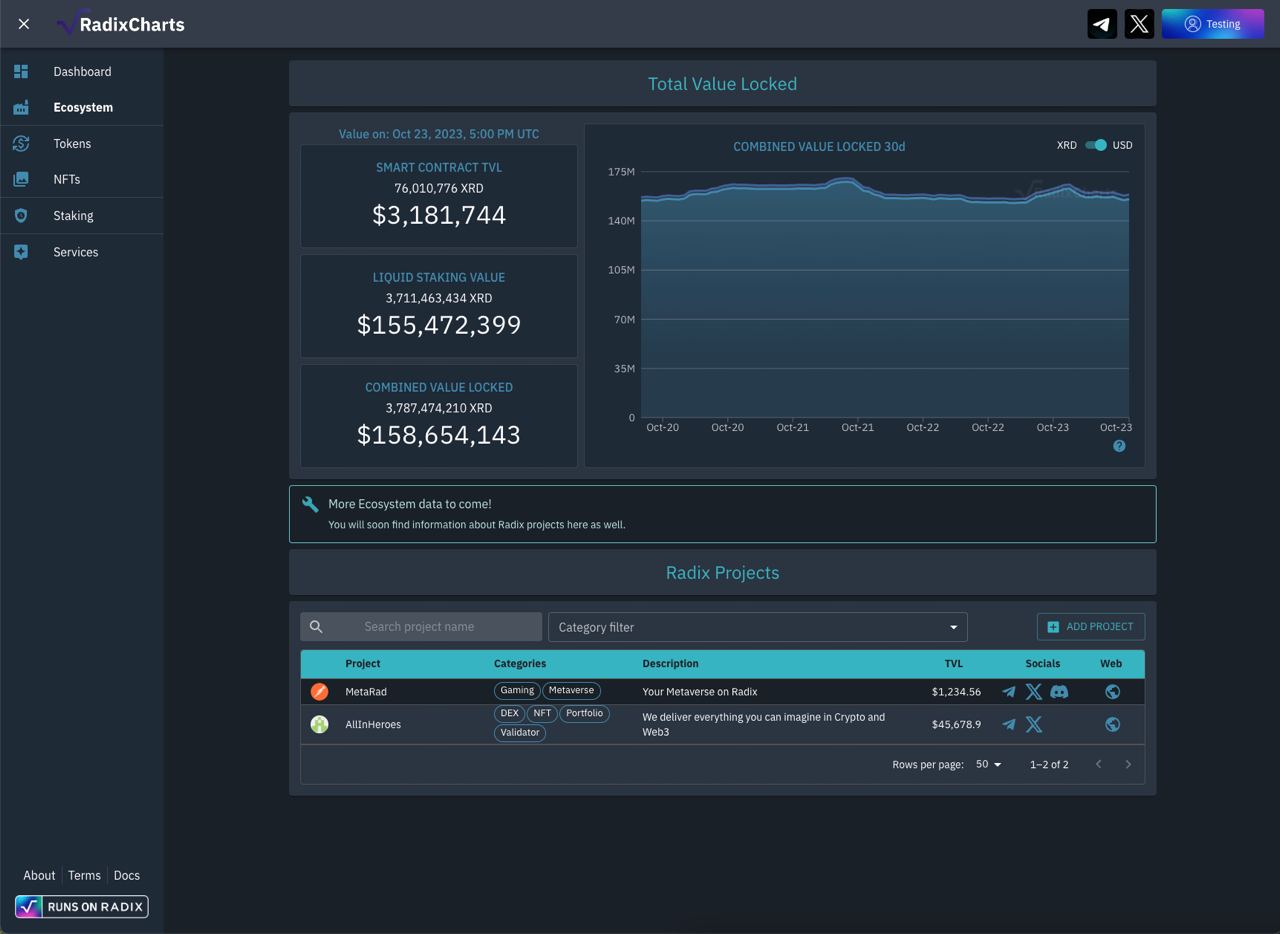
Task: Click the XRD label beside the toggle
Action: coord(1066,145)
